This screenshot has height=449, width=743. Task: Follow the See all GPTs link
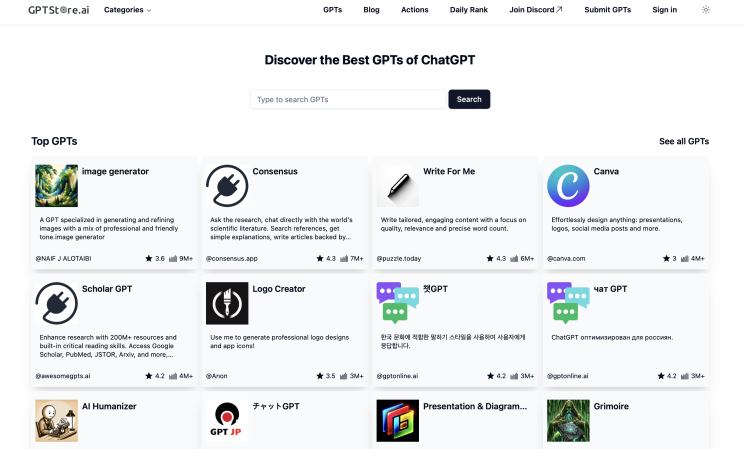coord(684,141)
